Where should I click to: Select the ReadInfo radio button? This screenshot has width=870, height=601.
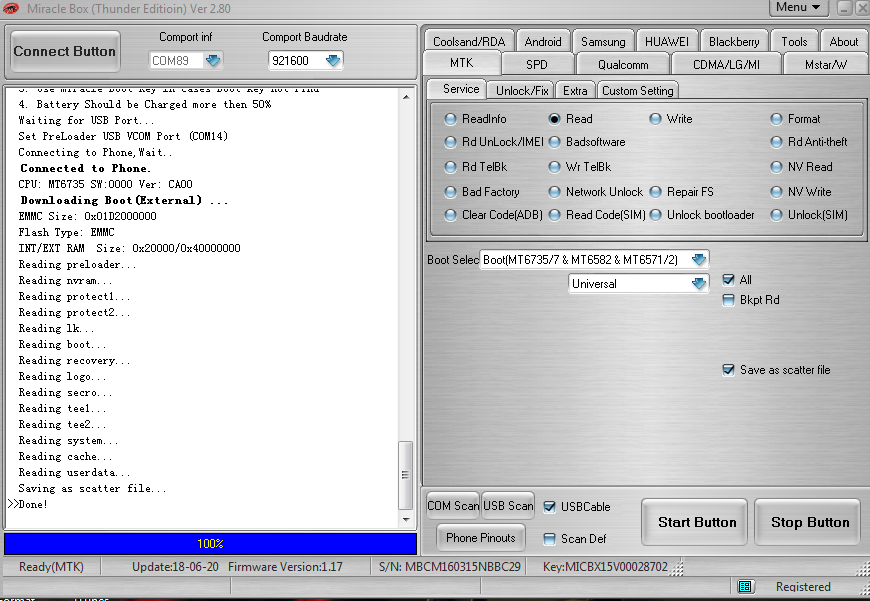coord(451,119)
